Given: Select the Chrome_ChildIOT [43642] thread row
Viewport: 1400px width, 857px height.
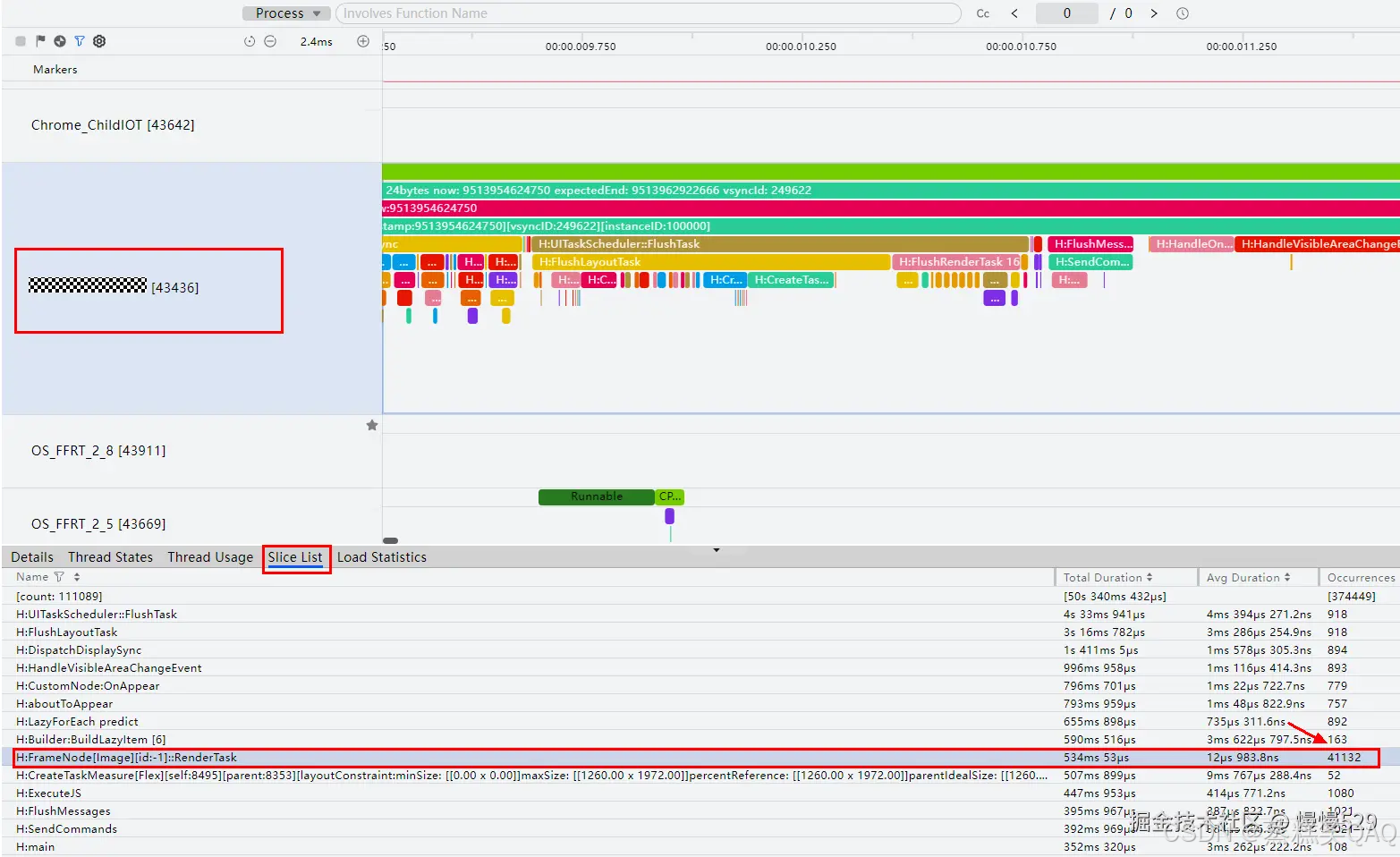Looking at the screenshot, I should (191, 125).
